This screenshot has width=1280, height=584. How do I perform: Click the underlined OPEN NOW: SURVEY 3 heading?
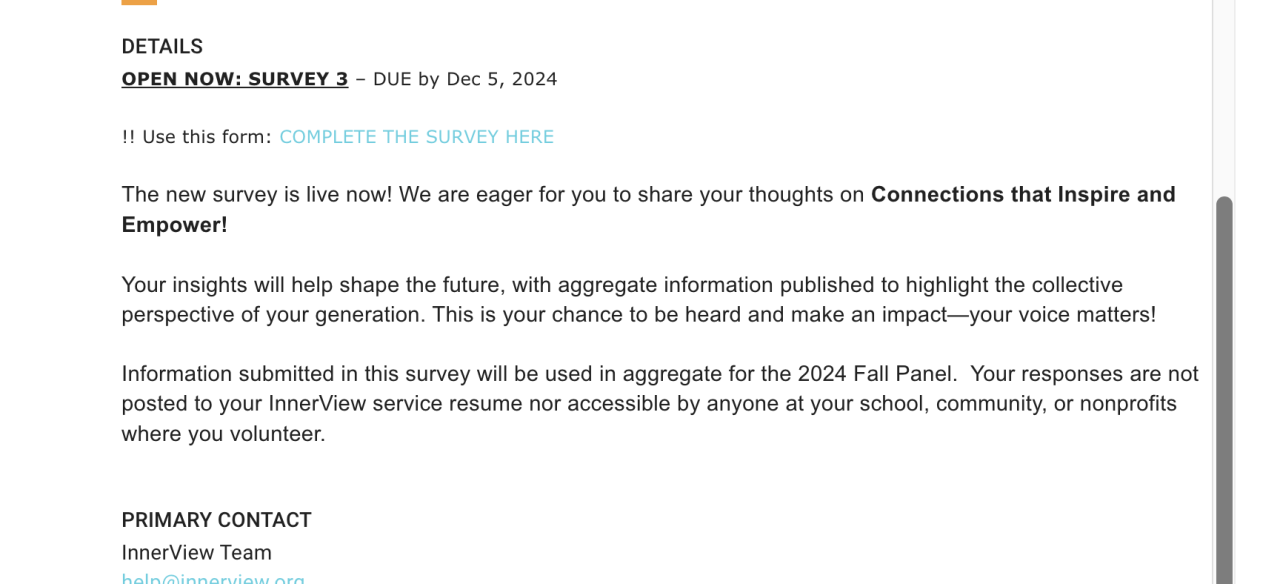coord(235,79)
